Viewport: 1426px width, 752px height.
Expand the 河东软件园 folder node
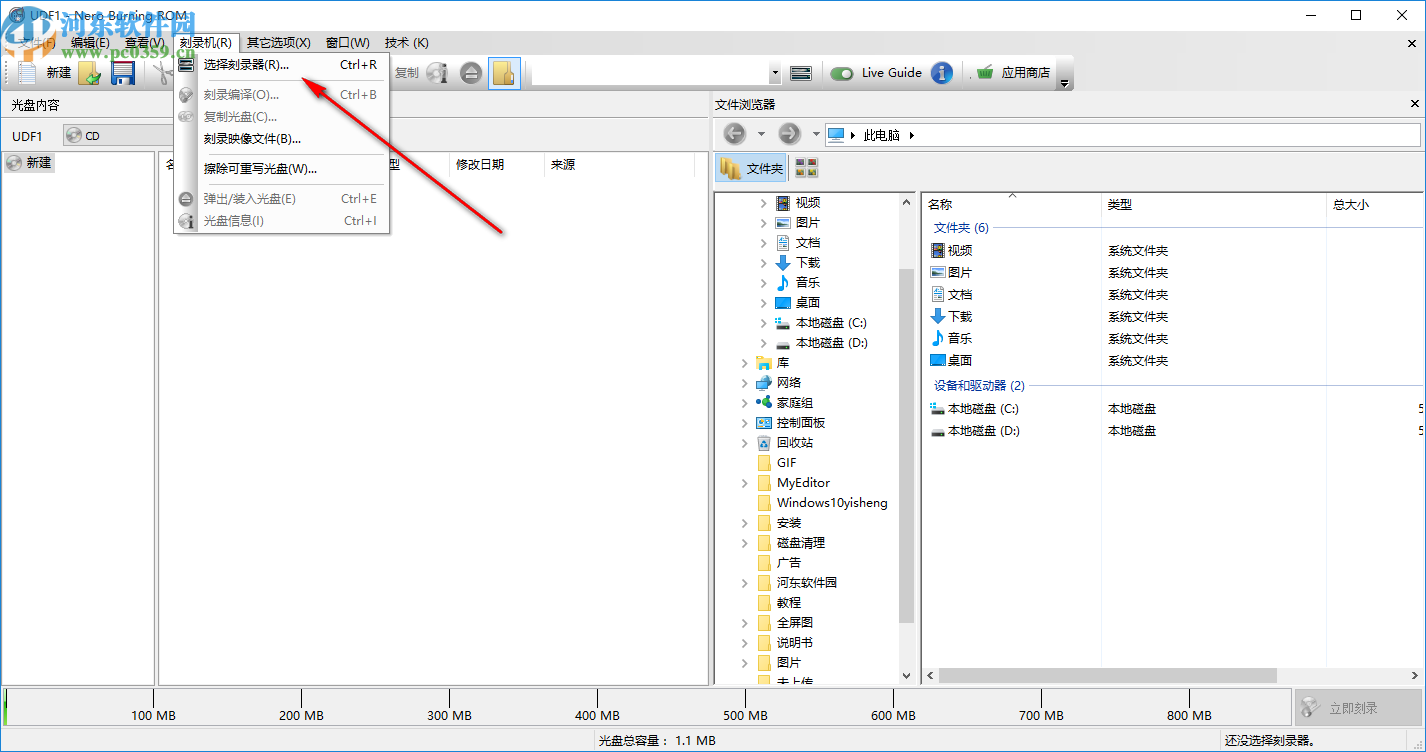tap(745, 583)
